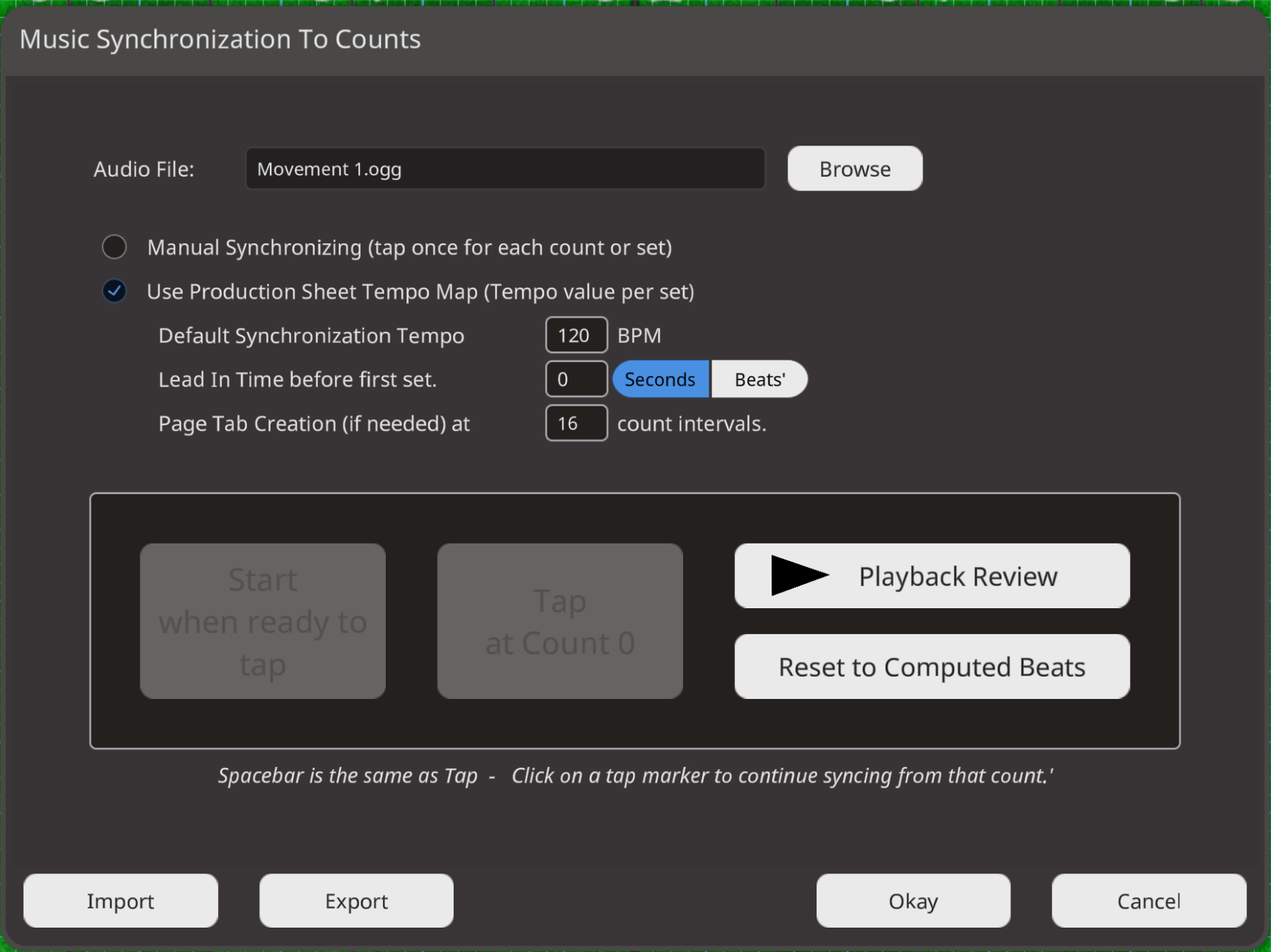Viewport: 1271px width, 952px height.
Task: Cancel the music synchronization dialog
Action: coord(1148,901)
